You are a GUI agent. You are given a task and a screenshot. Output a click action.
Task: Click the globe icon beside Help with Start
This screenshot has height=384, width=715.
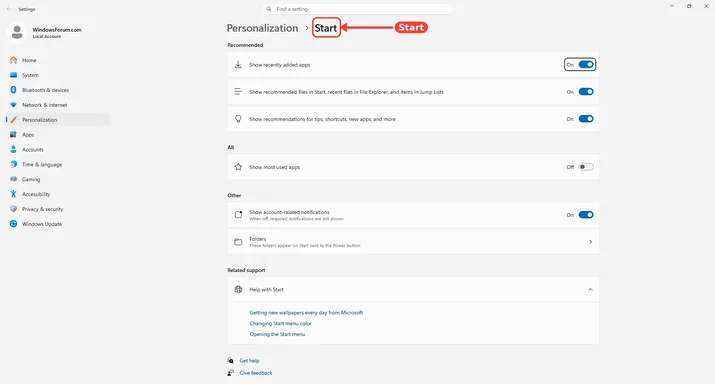coord(238,289)
